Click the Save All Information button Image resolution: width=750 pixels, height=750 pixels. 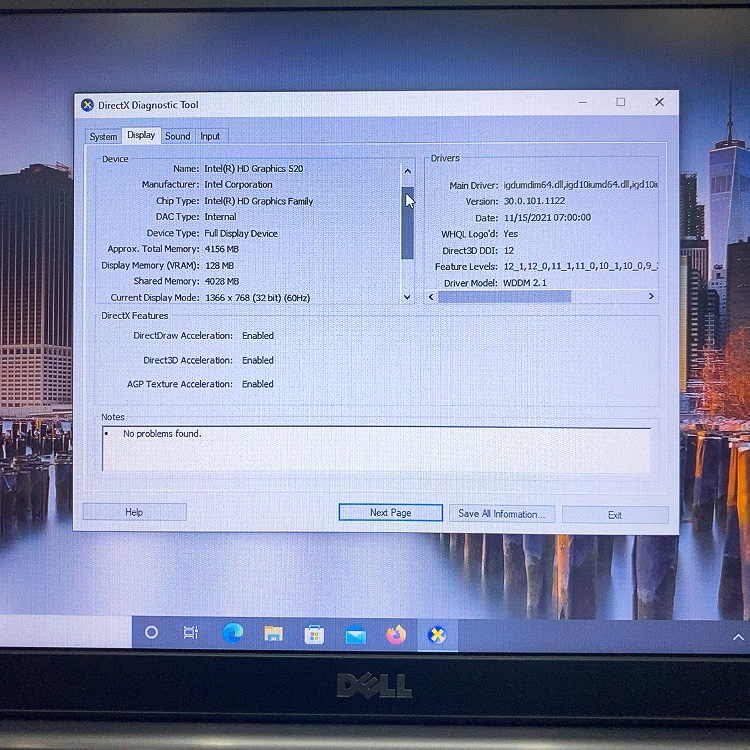pos(500,514)
